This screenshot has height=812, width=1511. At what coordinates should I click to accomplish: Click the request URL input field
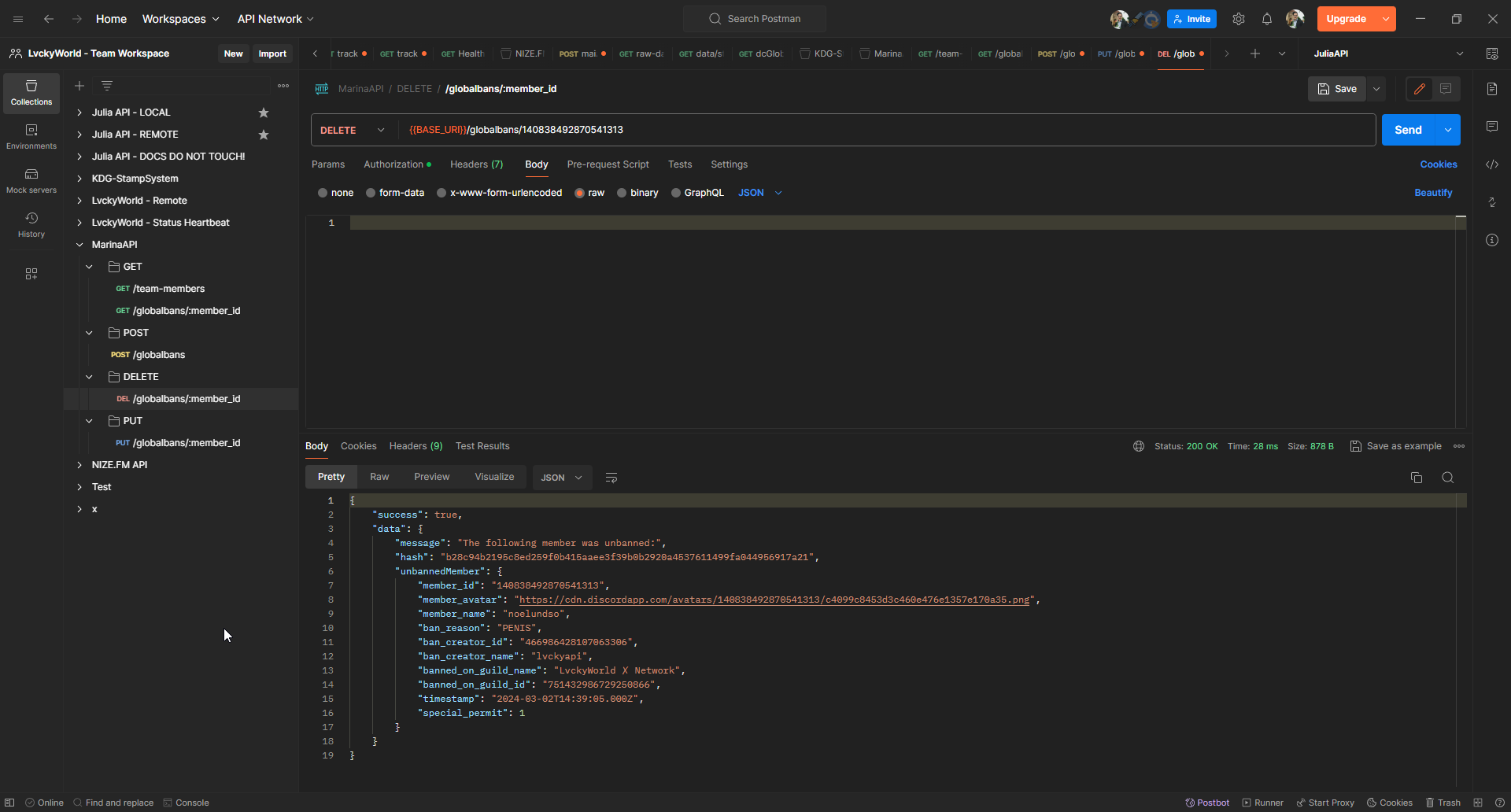point(881,130)
